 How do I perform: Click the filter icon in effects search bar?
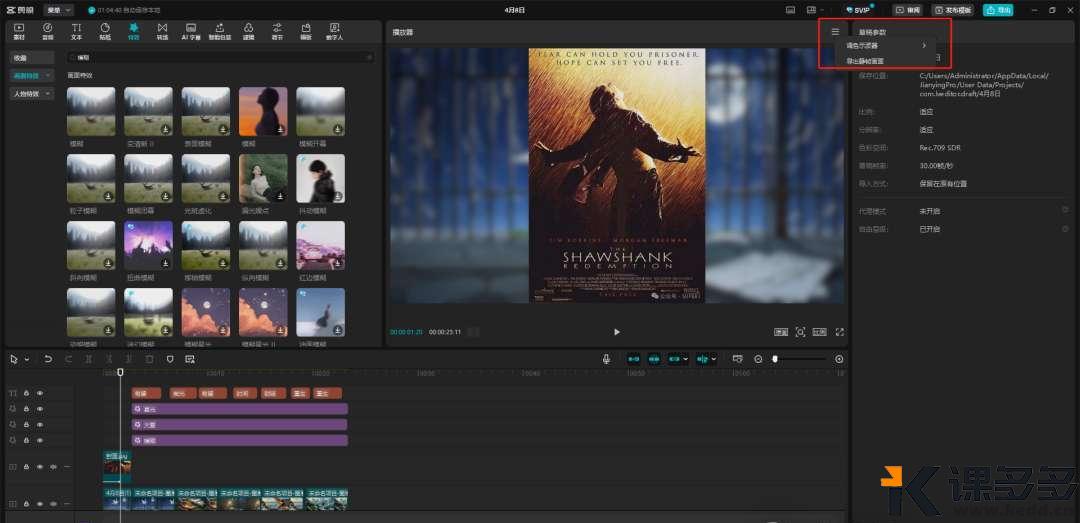pyautogui.click(x=369, y=58)
